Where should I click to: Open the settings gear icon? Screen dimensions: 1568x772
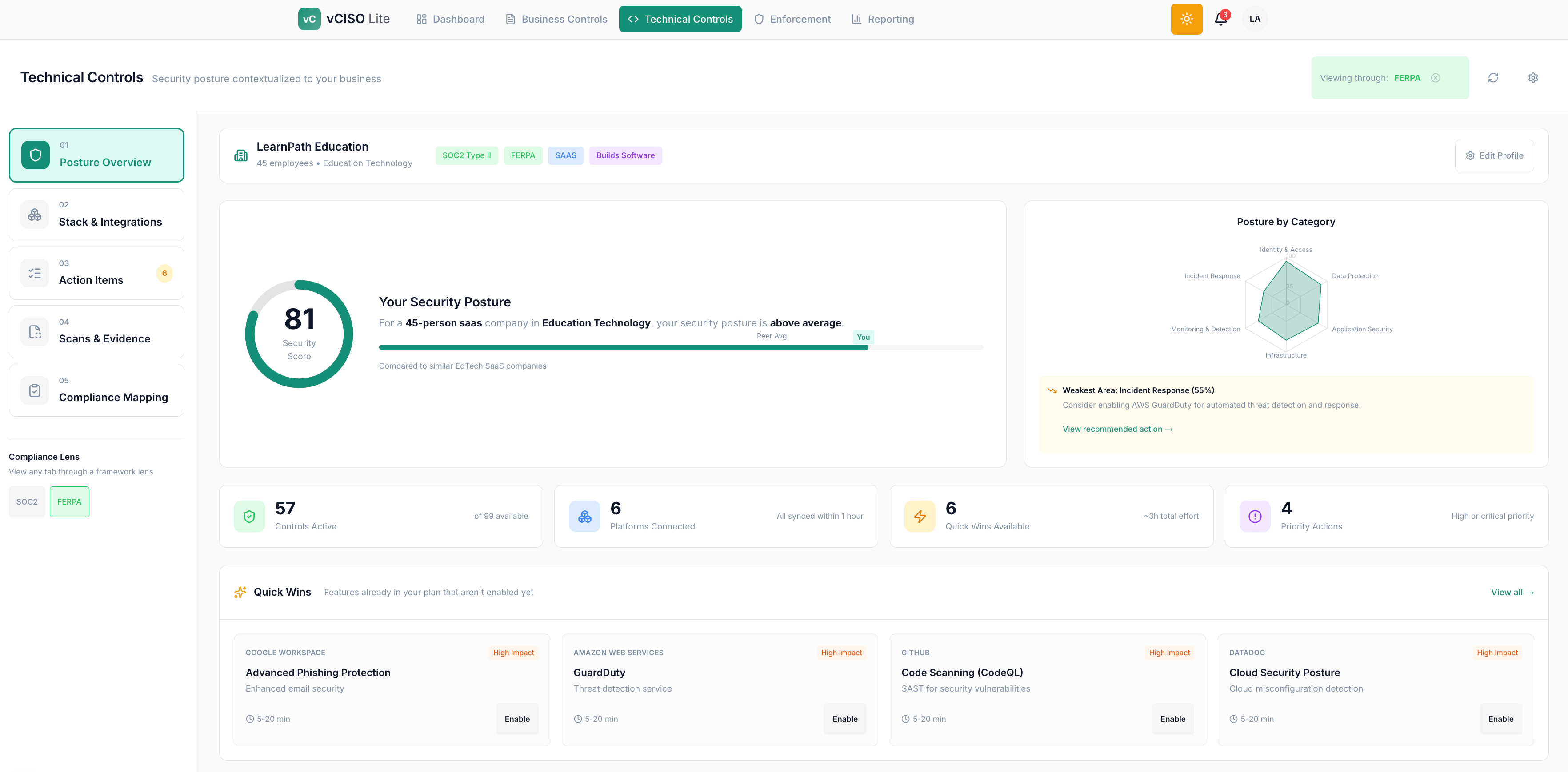[x=1533, y=78]
